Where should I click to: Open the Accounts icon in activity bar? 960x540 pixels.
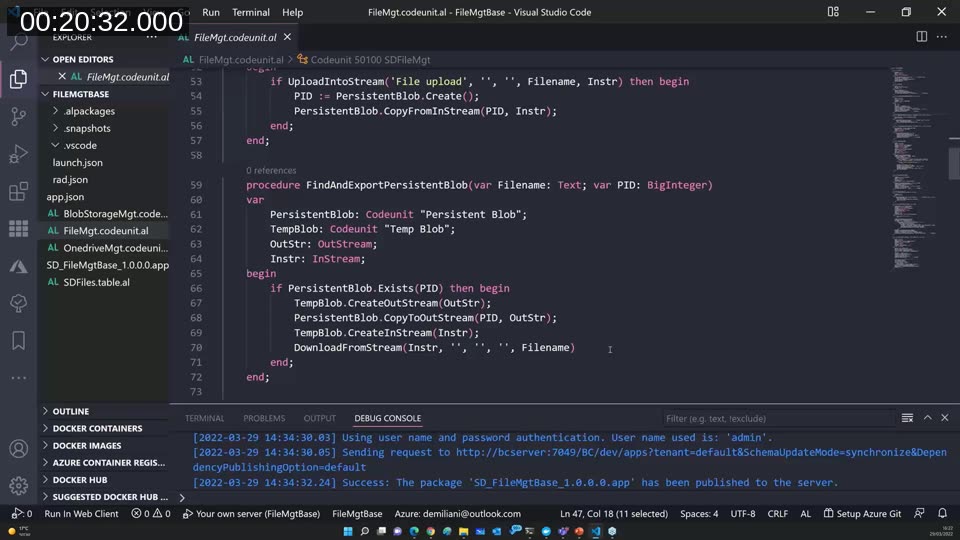[x=18, y=449]
